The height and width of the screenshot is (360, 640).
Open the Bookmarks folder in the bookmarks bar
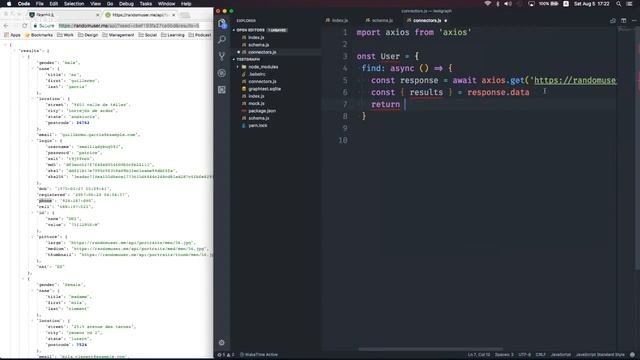[x=39, y=35]
